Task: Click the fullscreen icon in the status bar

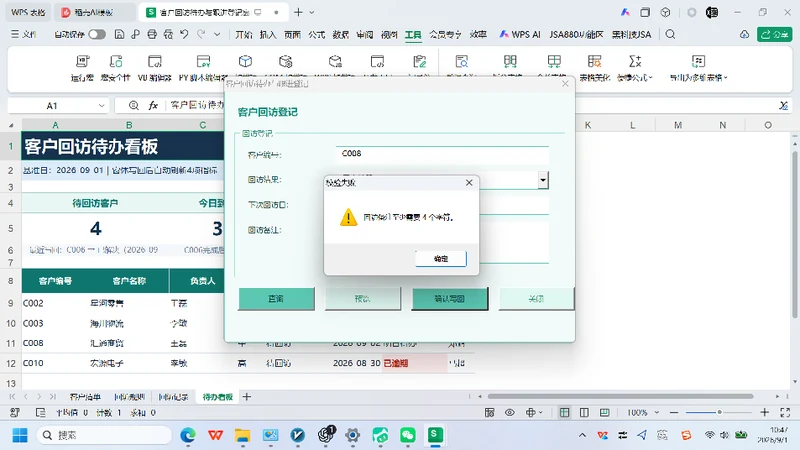Action: (x=785, y=412)
